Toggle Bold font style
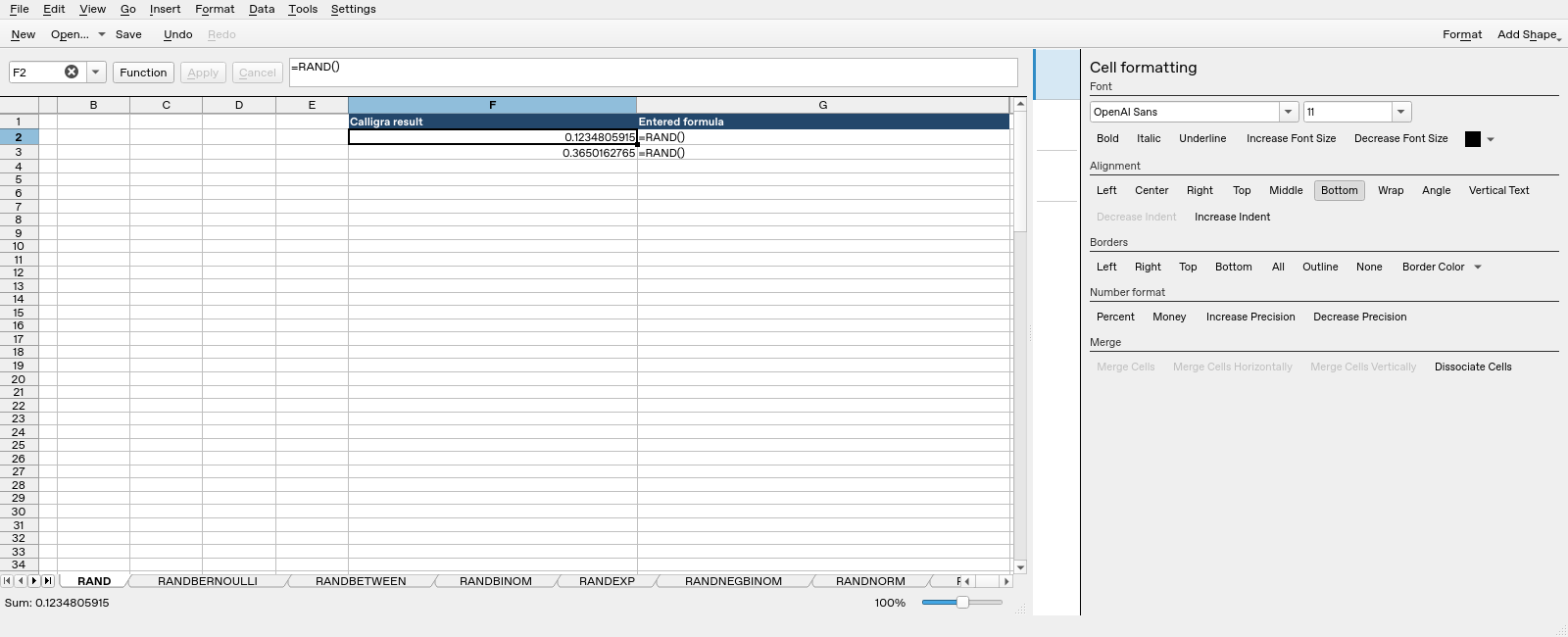 click(1107, 139)
